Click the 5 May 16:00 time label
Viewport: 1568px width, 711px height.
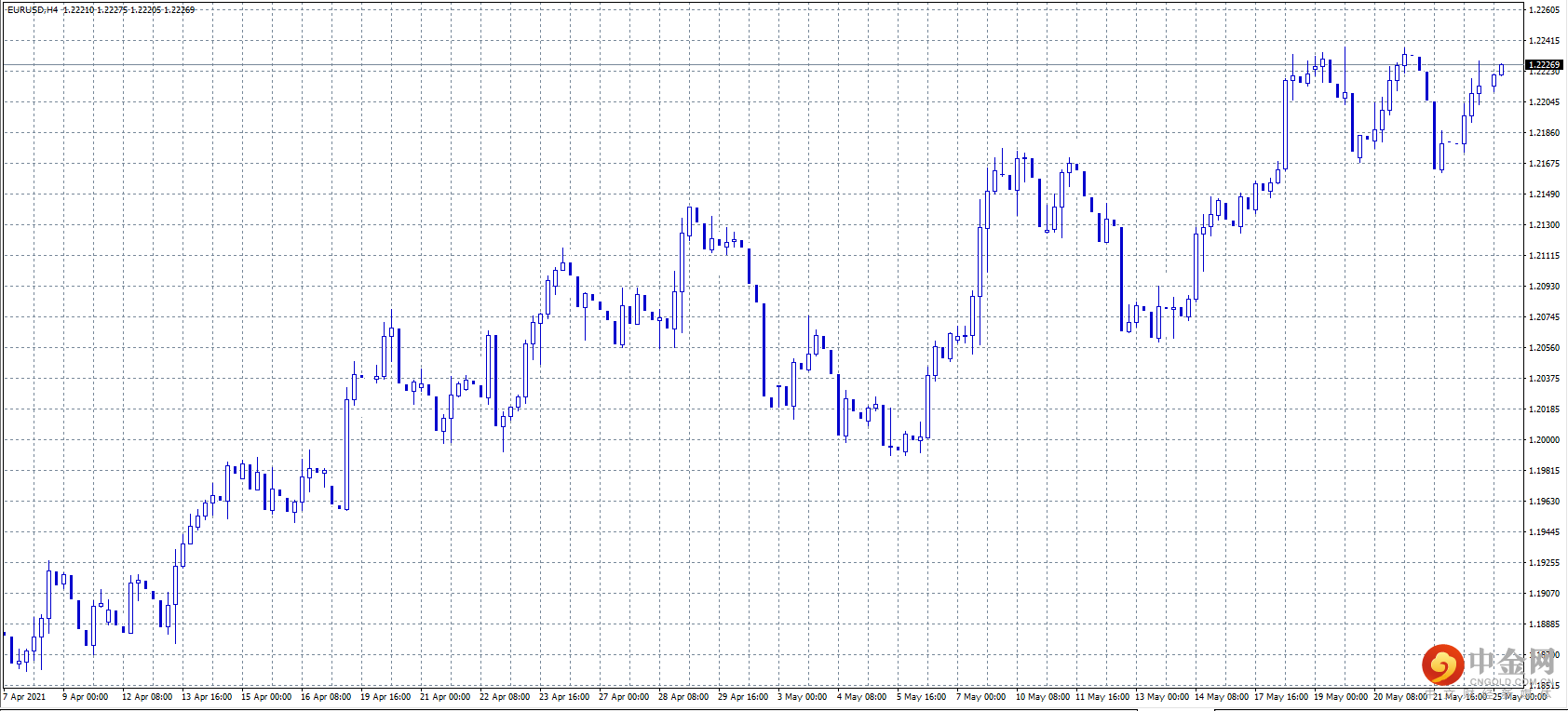coord(921,697)
